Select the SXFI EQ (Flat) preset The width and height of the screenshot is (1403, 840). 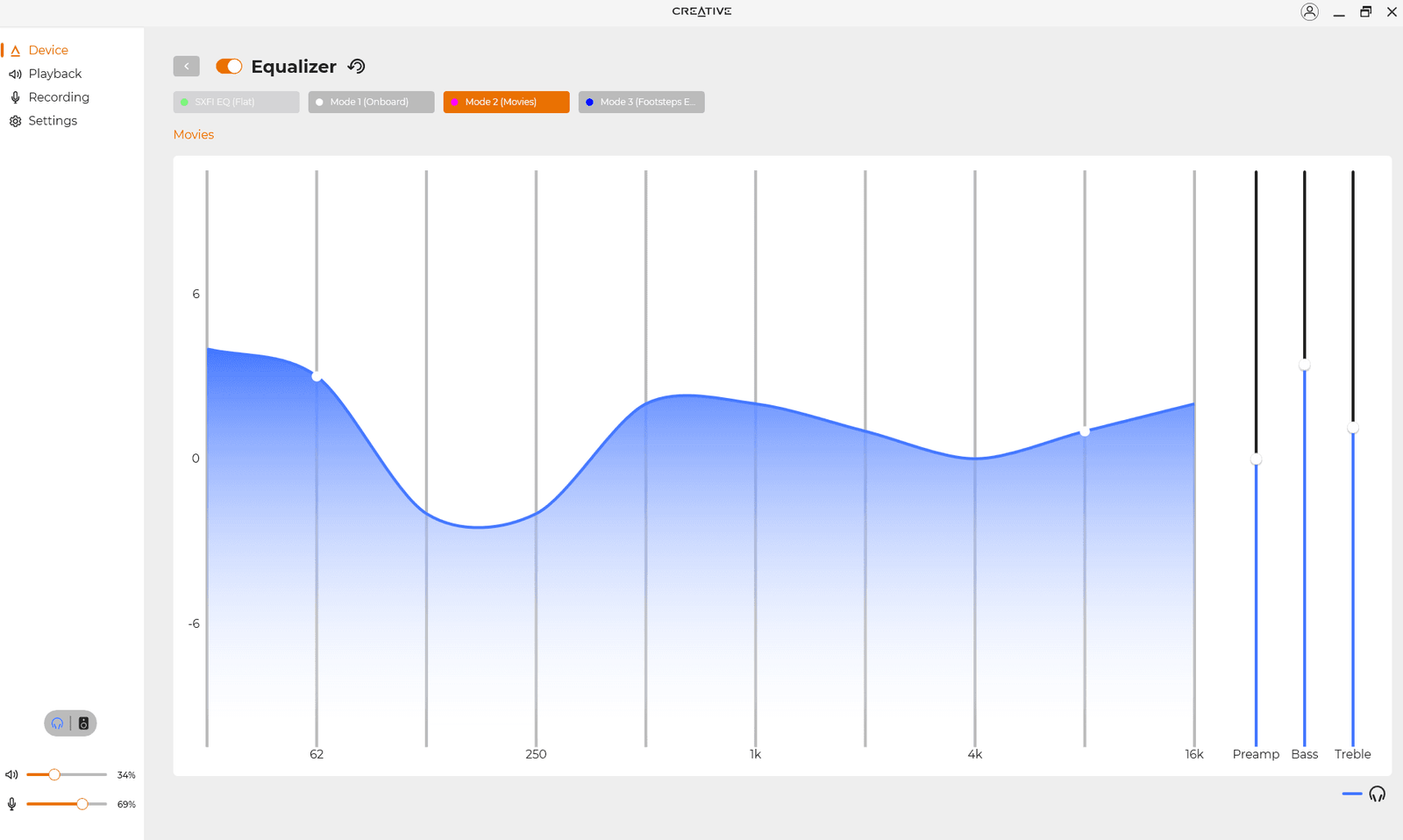tap(236, 103)
